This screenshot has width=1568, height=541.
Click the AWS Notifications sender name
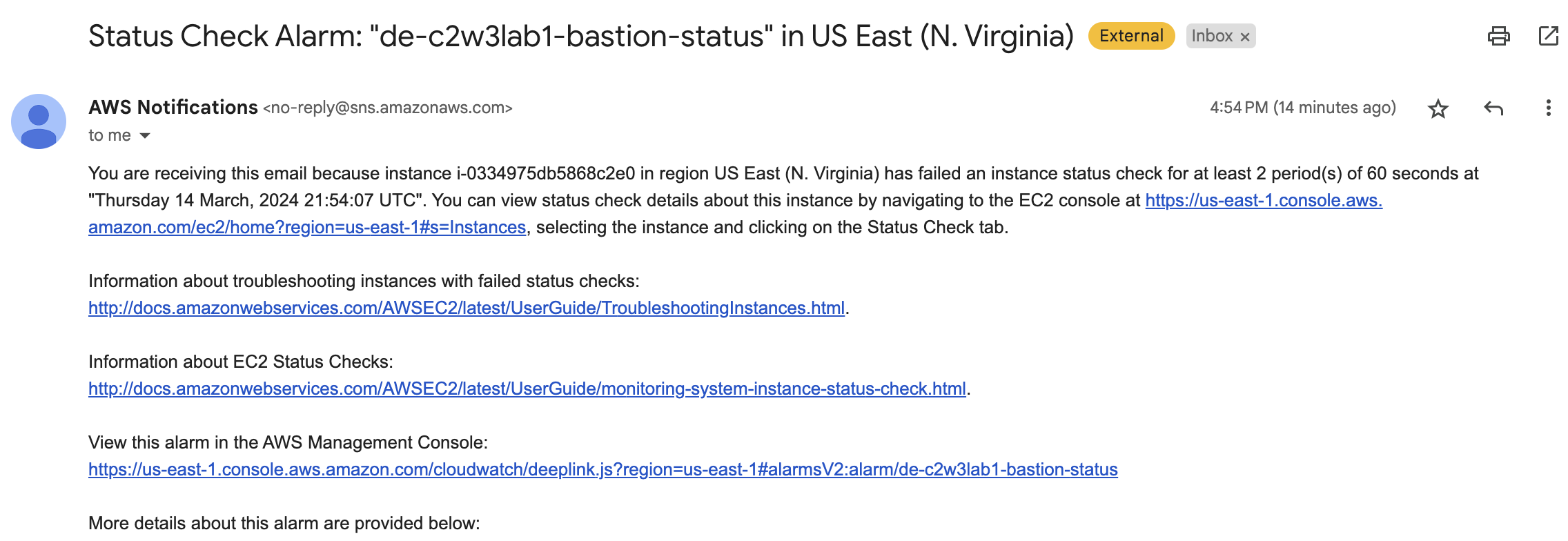click(x=173, y=107)
